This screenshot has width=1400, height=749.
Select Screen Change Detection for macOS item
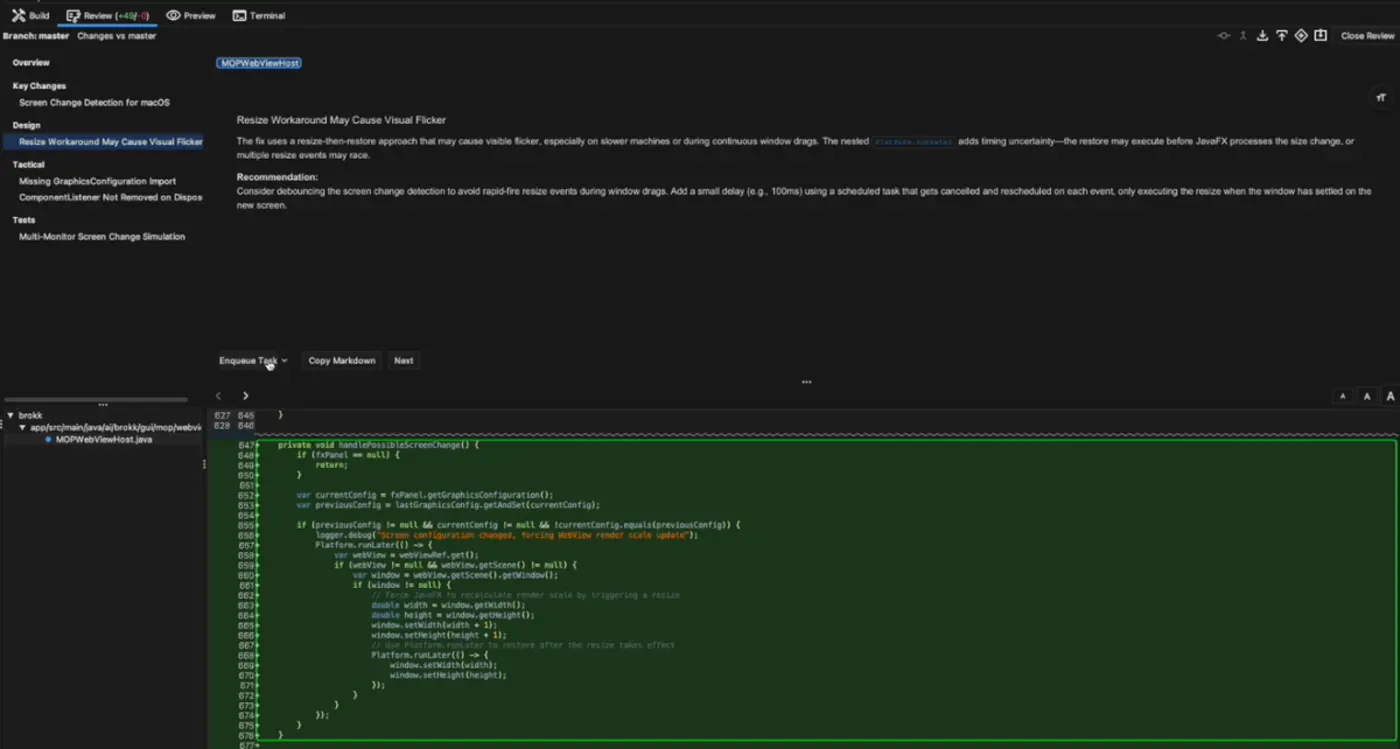(x=95, y=102)
